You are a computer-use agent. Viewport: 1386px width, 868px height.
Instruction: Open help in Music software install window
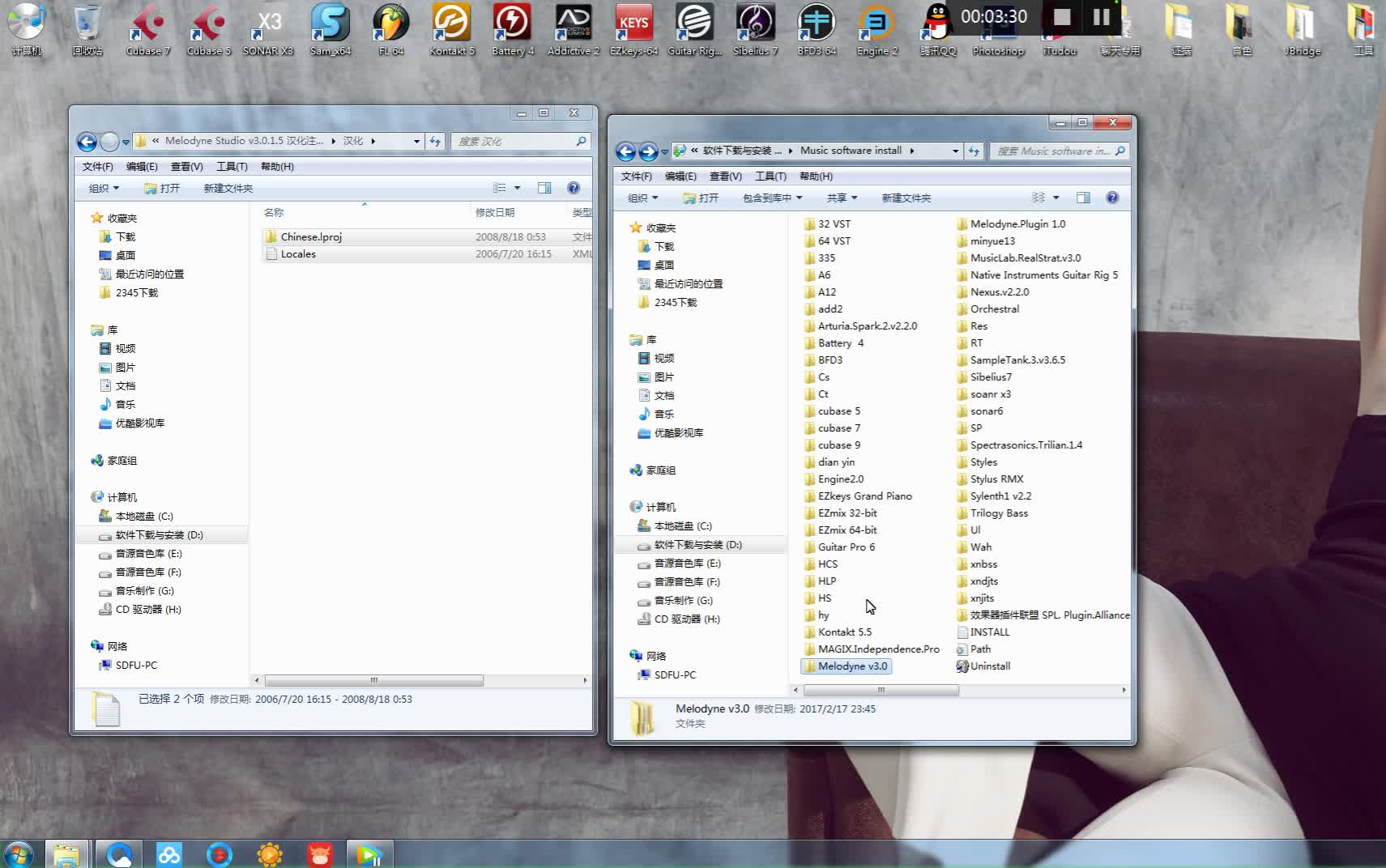(1112, 198)
